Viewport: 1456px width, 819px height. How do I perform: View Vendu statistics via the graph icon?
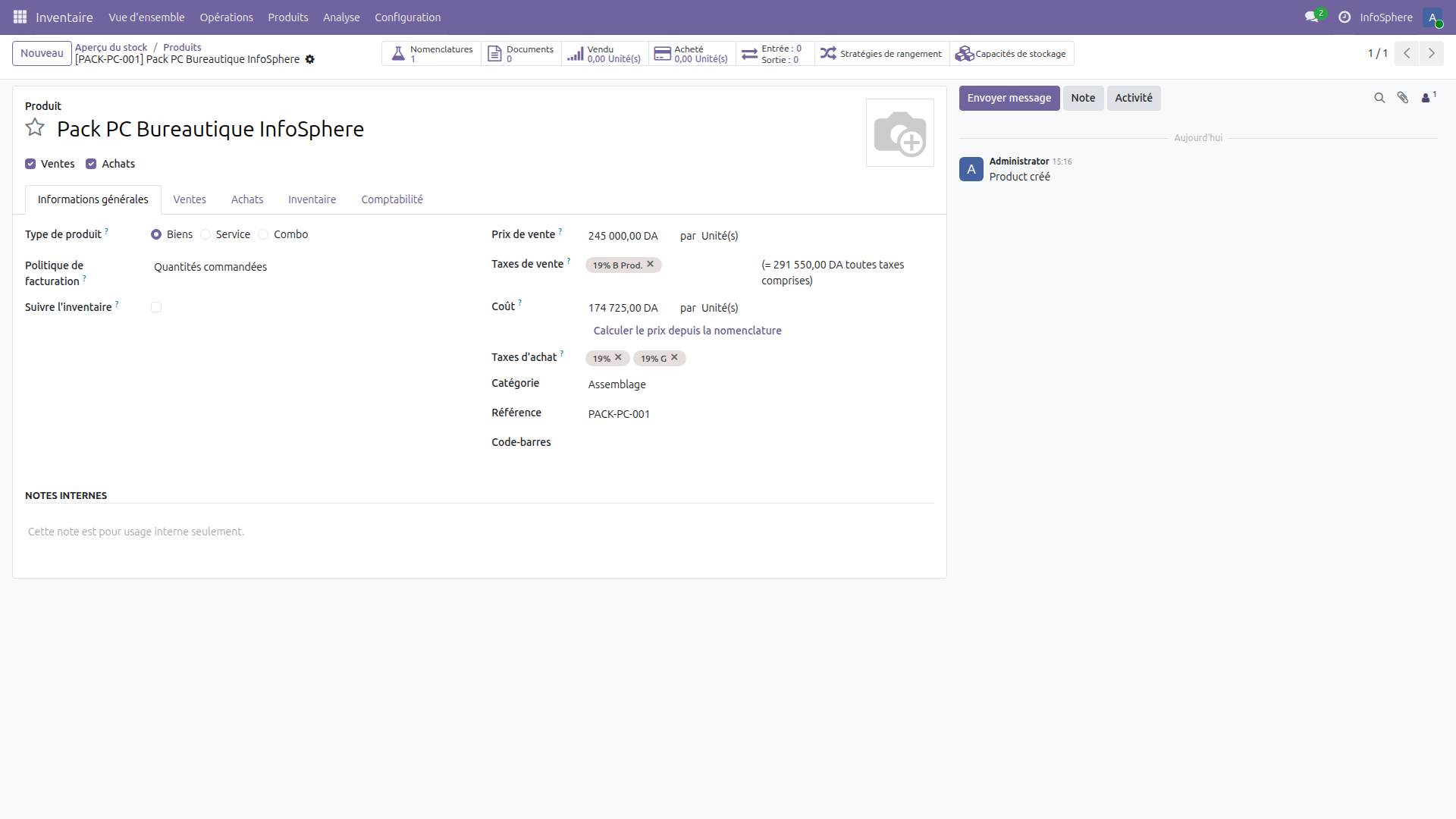[575, 53]
